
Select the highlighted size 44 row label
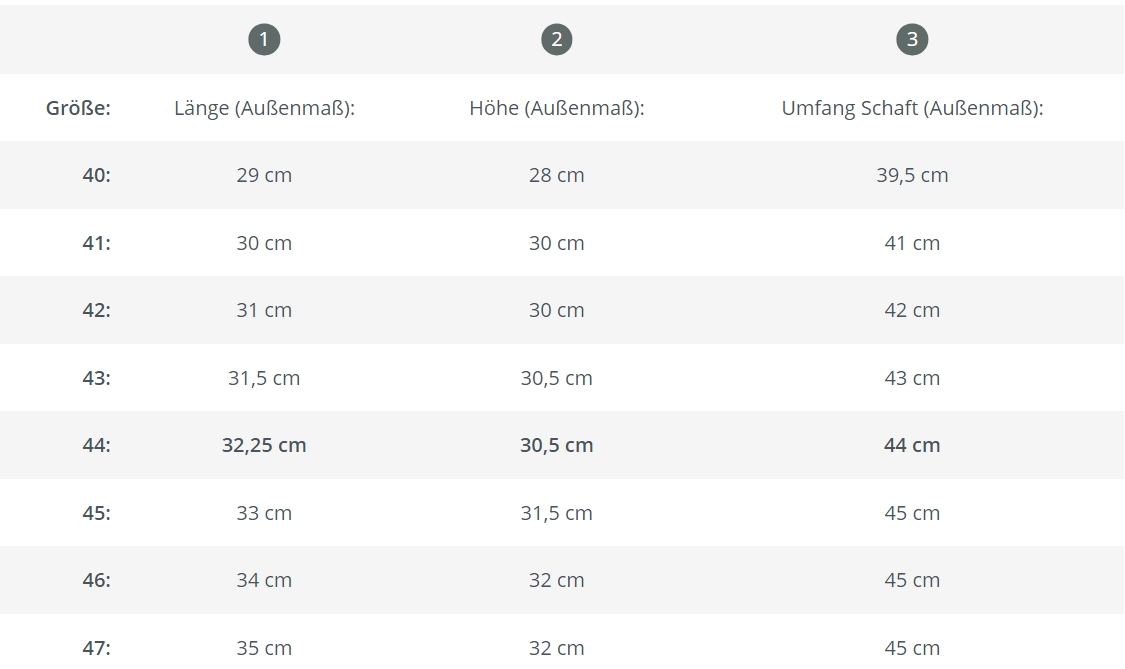point(96,445)
